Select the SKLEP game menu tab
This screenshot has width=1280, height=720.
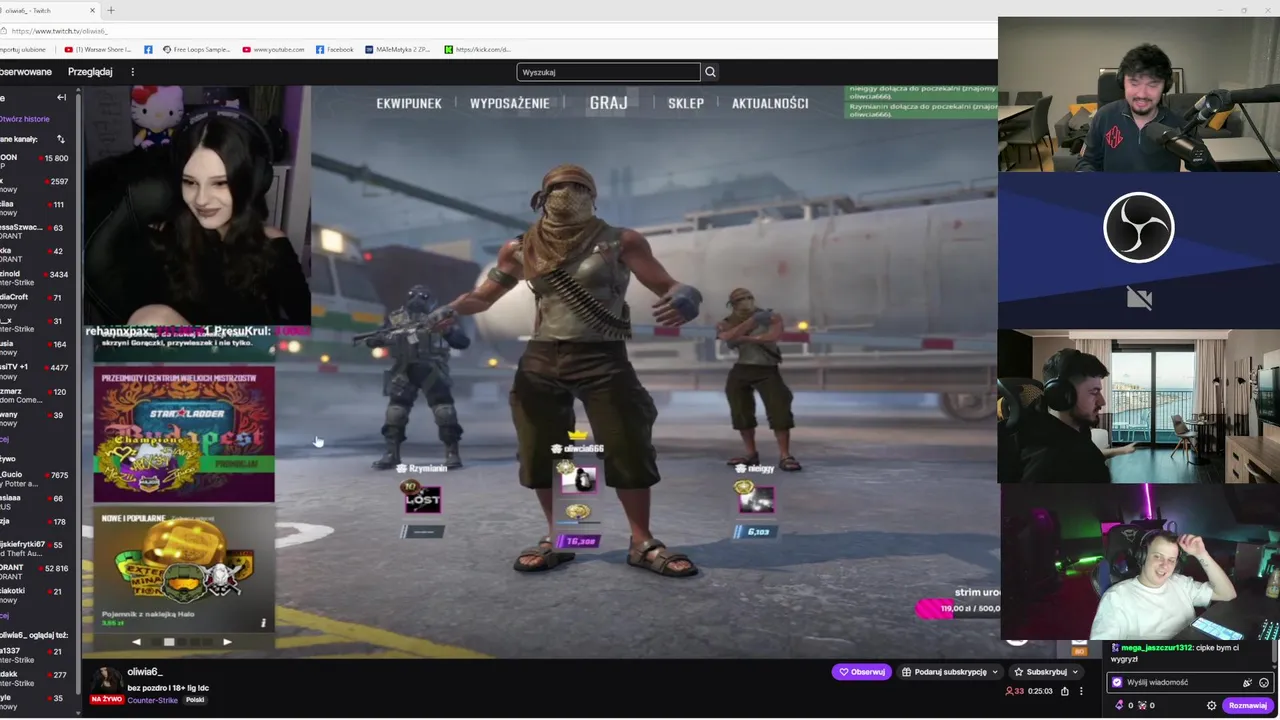coord(686,103)
